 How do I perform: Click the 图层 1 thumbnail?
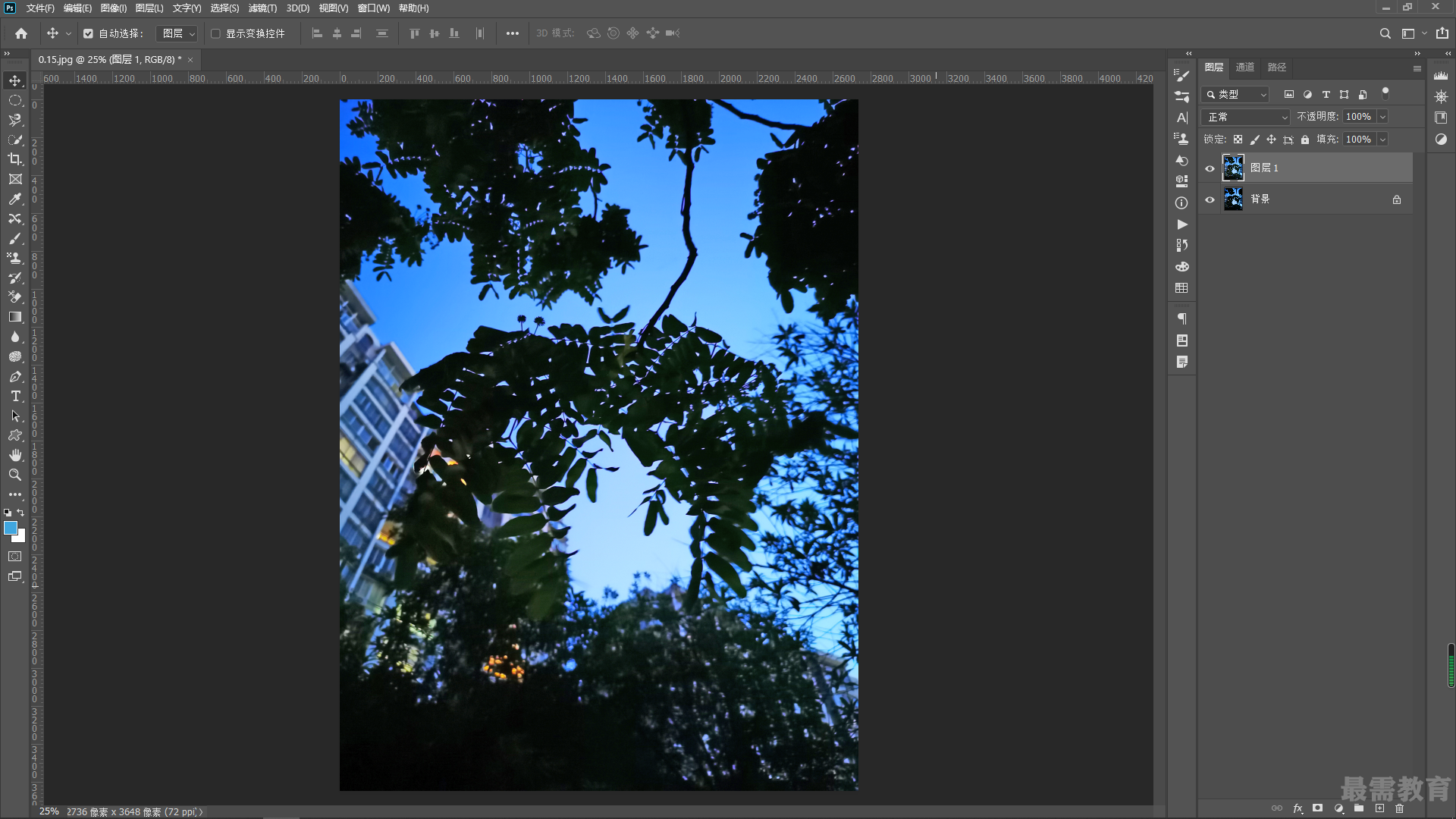point(1233,168)
